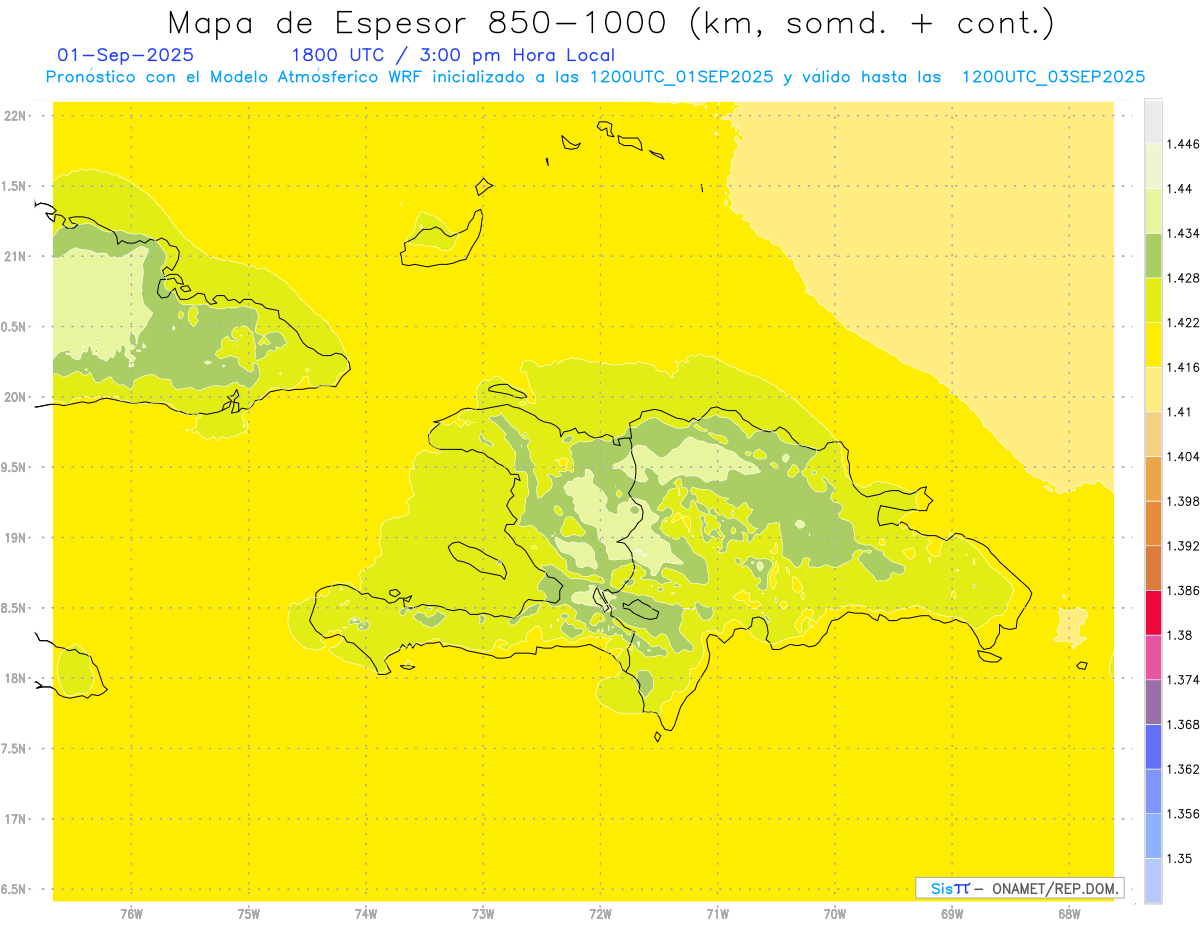
Task: Click the 75W longitude label
Action: point(249,913)
